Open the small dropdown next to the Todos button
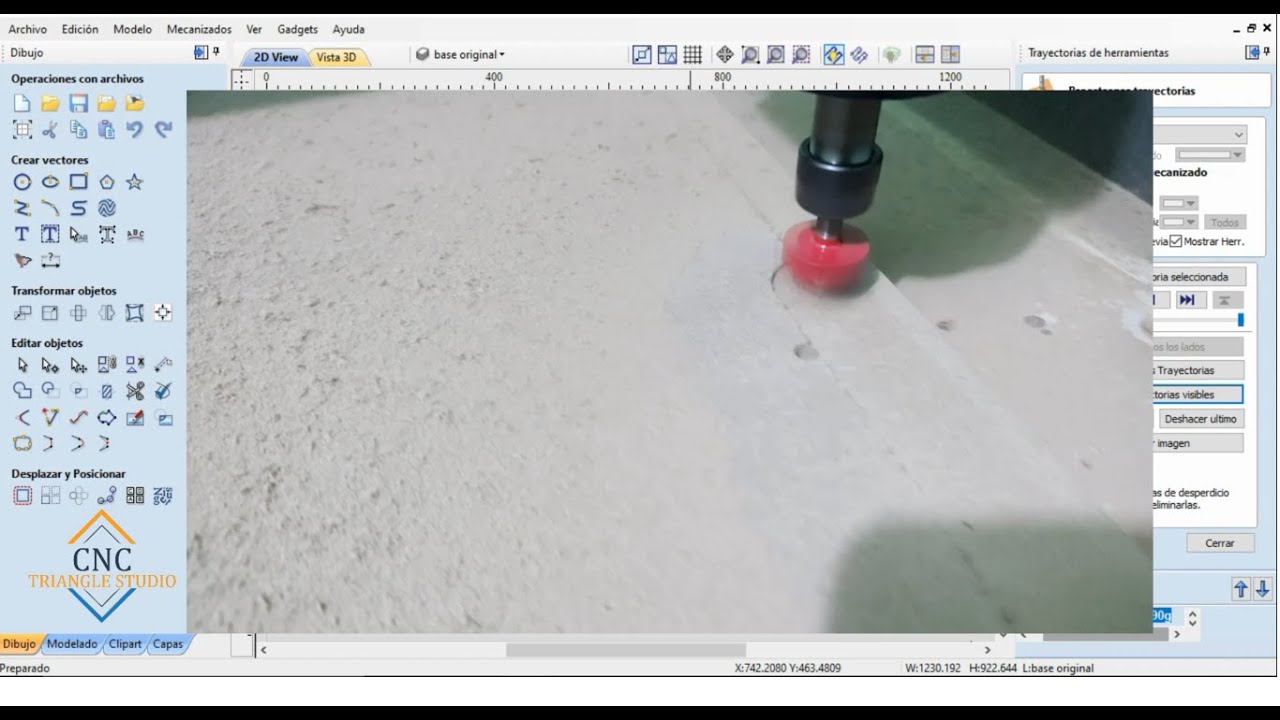Viewport: 1280px width, 720px height. (1178, 222)
